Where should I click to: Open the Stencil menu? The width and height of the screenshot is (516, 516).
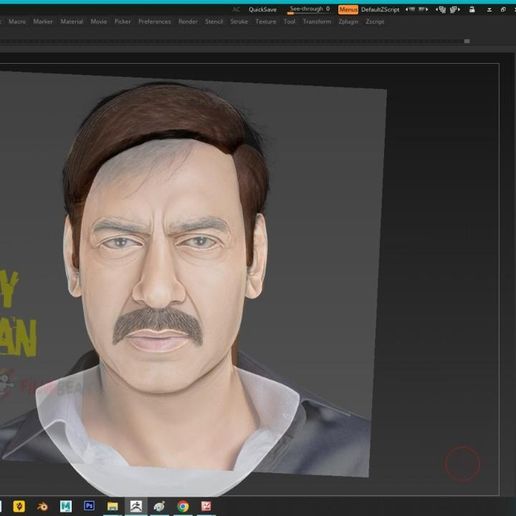point(214,22)
